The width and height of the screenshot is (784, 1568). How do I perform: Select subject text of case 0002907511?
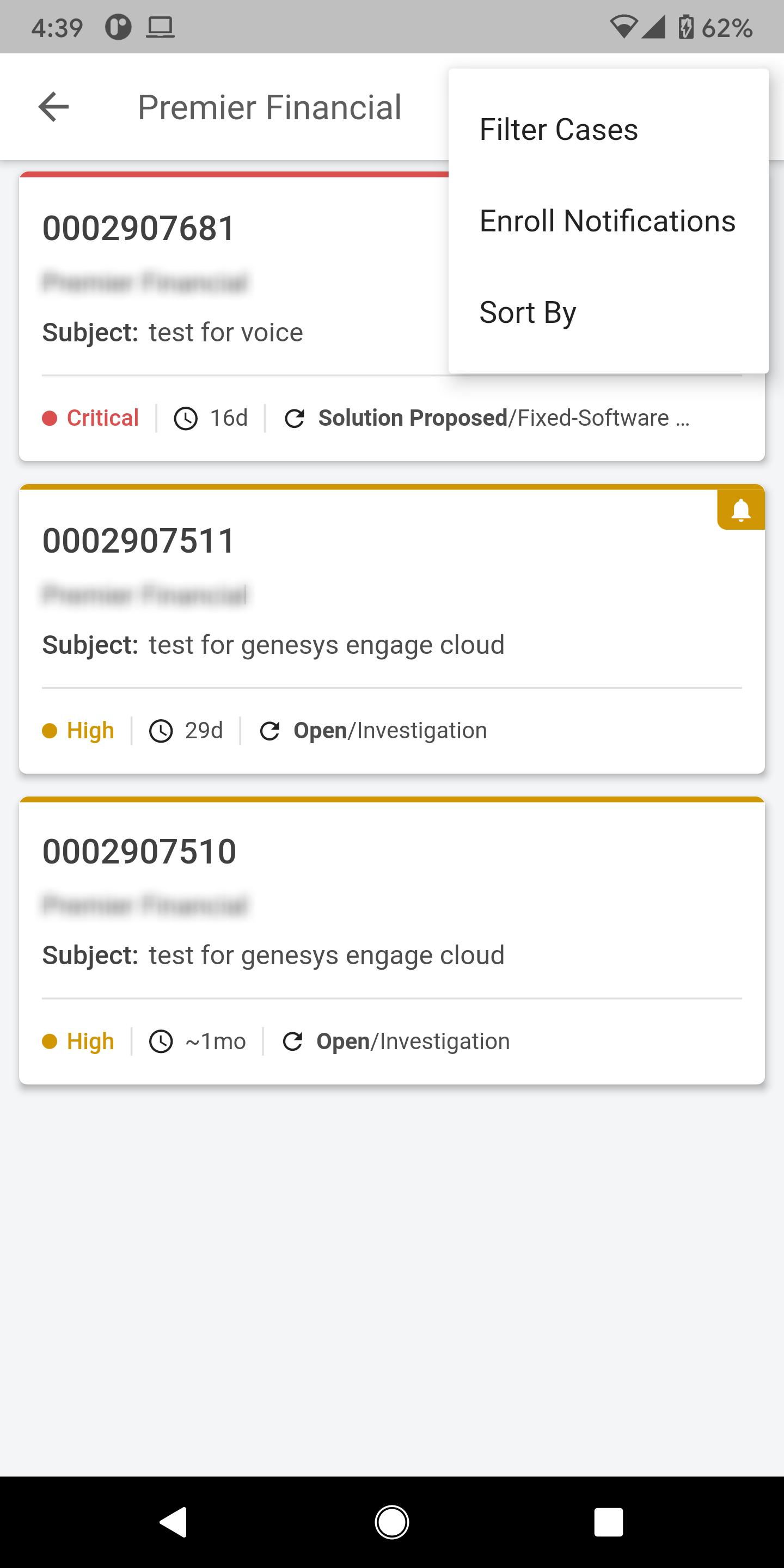pos(327,645)
